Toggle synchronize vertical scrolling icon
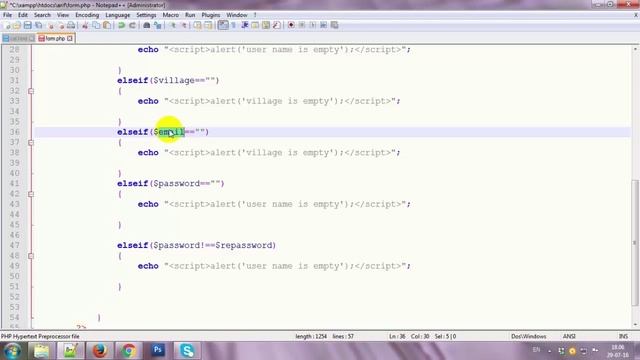640x360 pixels. pyautogui.click(x=198, y=25)
